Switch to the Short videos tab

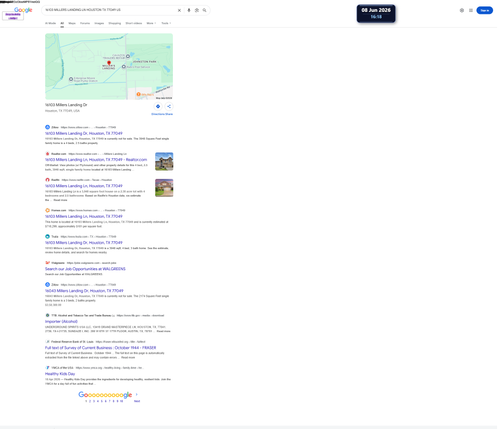click(134, 23)
